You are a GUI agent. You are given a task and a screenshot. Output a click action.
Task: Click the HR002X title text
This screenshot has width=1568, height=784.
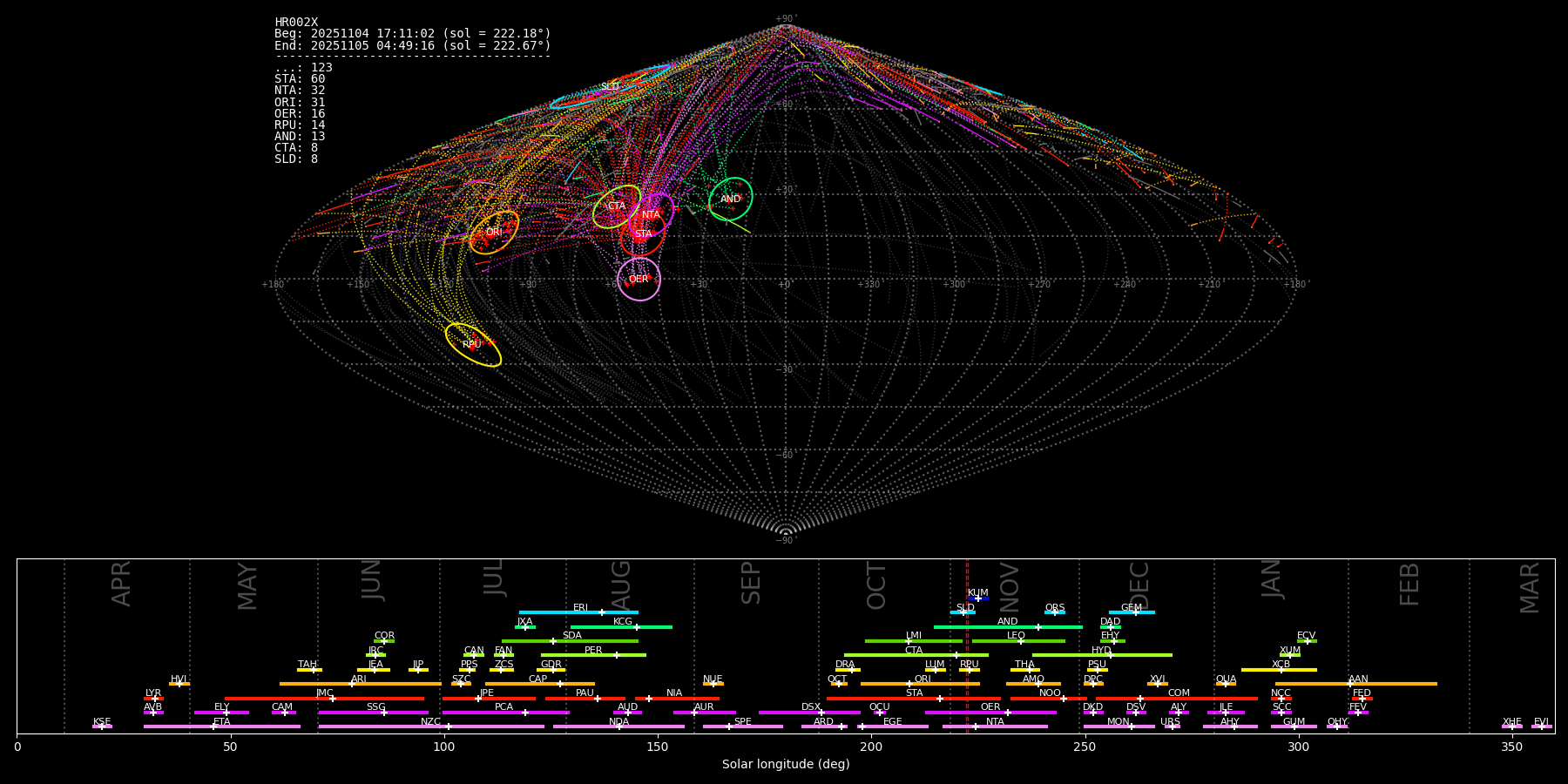pos(296,23)
